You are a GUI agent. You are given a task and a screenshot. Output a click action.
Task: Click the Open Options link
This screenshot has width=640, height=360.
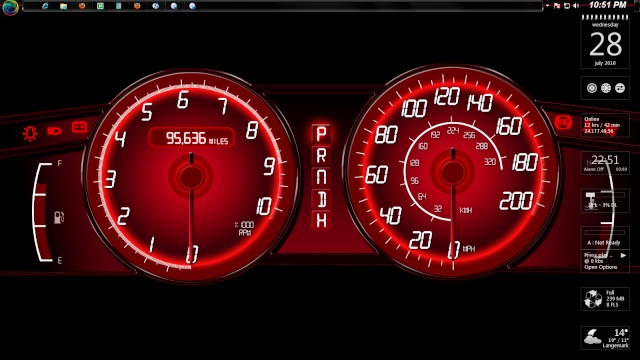click(x=600, y=267)
